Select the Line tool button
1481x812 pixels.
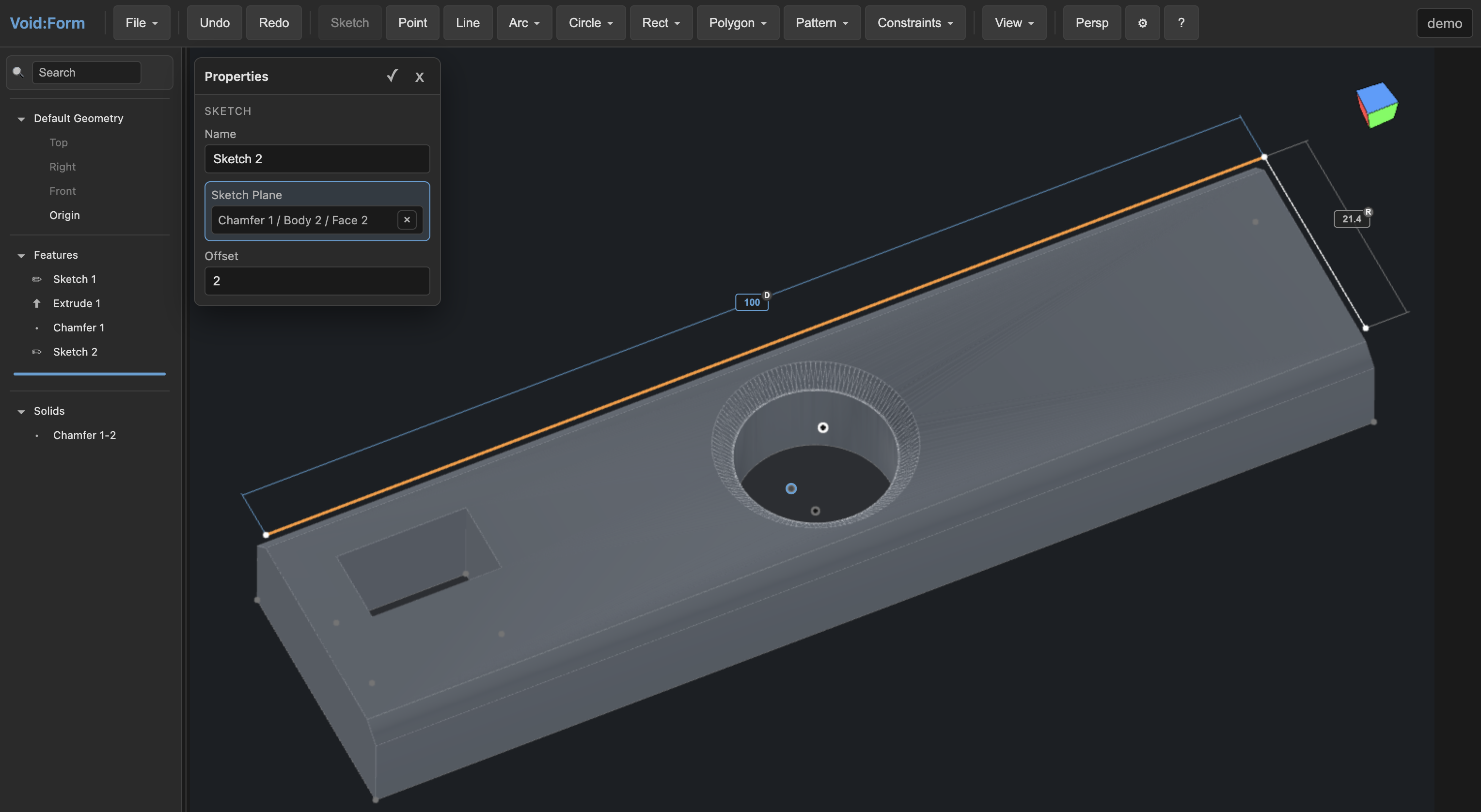467,23
